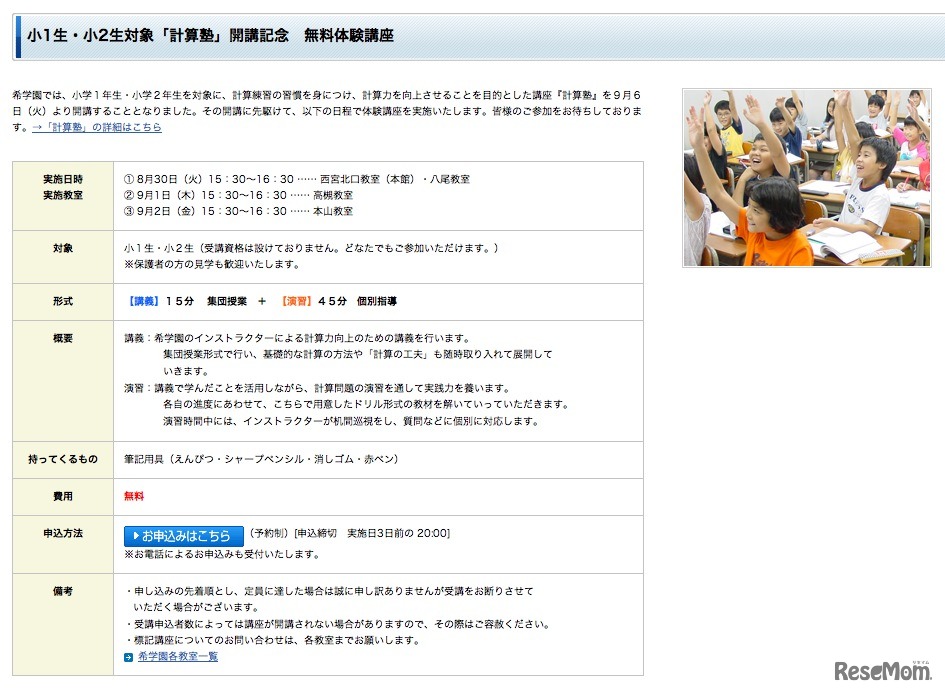Click the 対象 row header
945x694 pixels.
62,247
